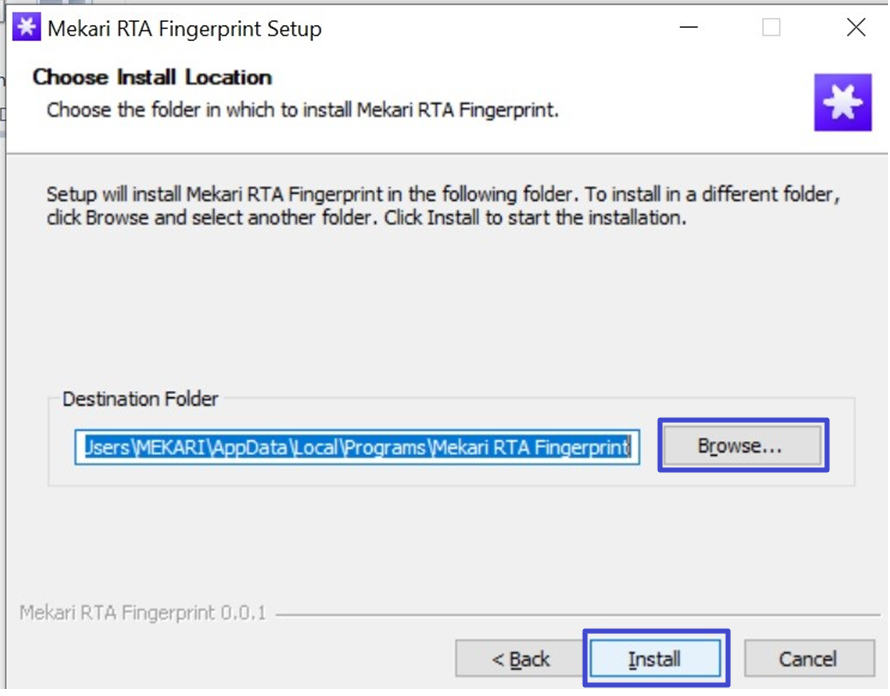Click the Mekari icon in the title bar
Viewport: 890px width, 696px height.
coord(26,27)
